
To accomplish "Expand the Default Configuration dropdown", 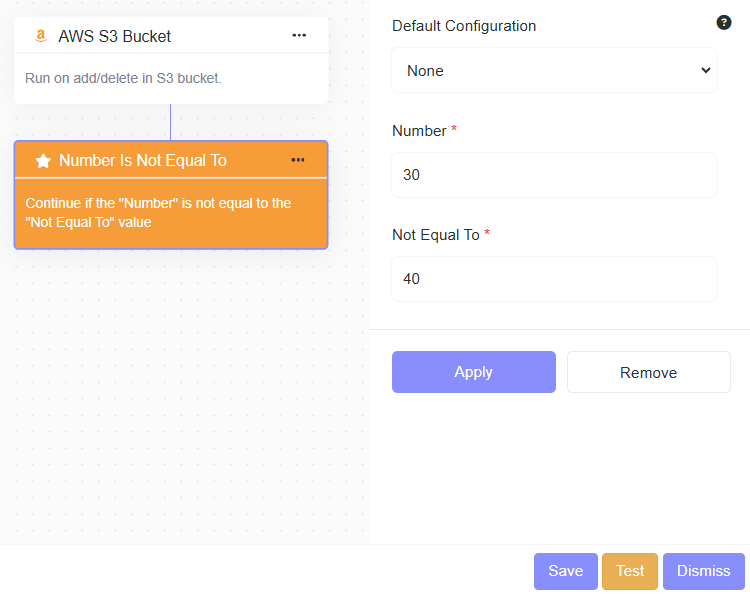I will pyautogui.click(x=554, y=70).
